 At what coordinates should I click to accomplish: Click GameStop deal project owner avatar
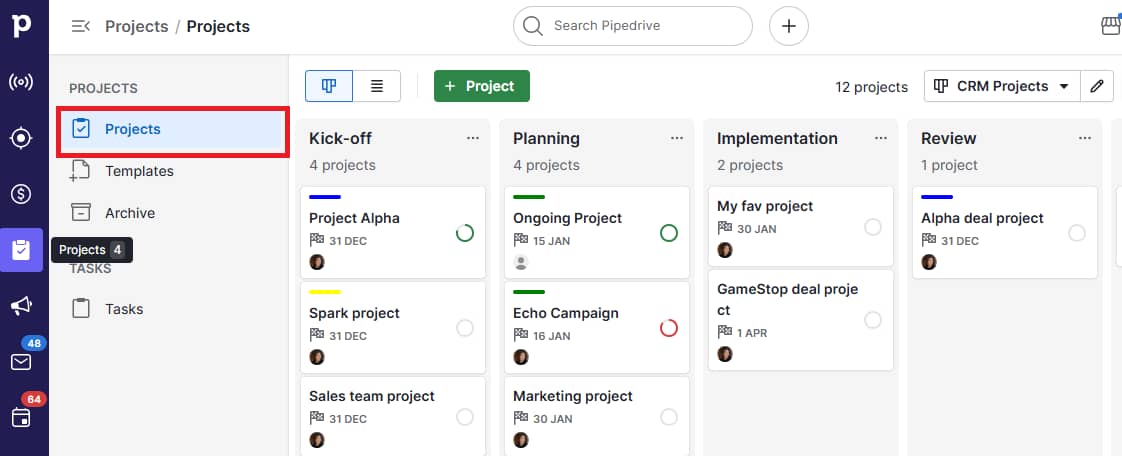[x=725, y=354]
